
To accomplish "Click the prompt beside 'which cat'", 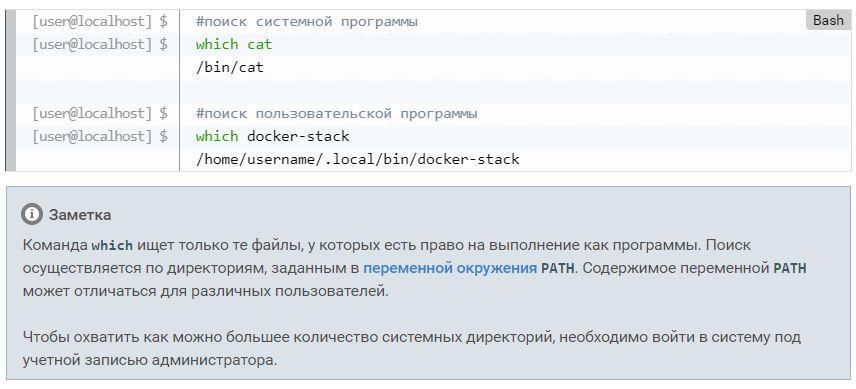I will pos(100,44).
